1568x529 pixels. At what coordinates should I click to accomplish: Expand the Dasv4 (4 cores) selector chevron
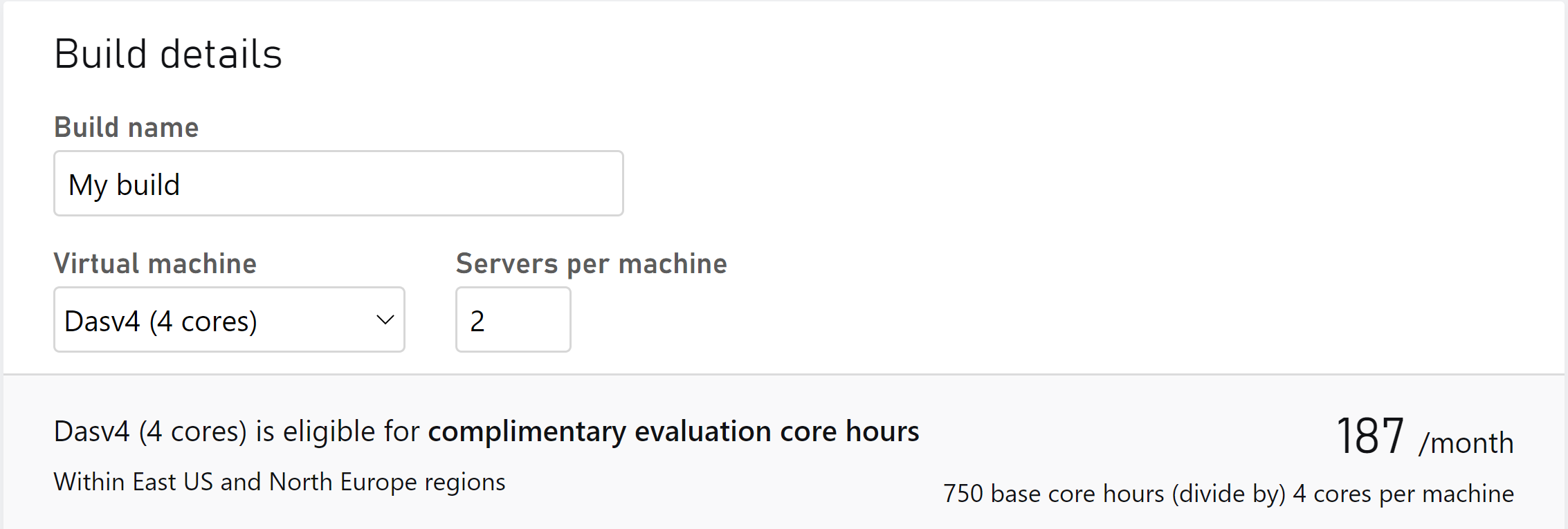pos(385,319)
